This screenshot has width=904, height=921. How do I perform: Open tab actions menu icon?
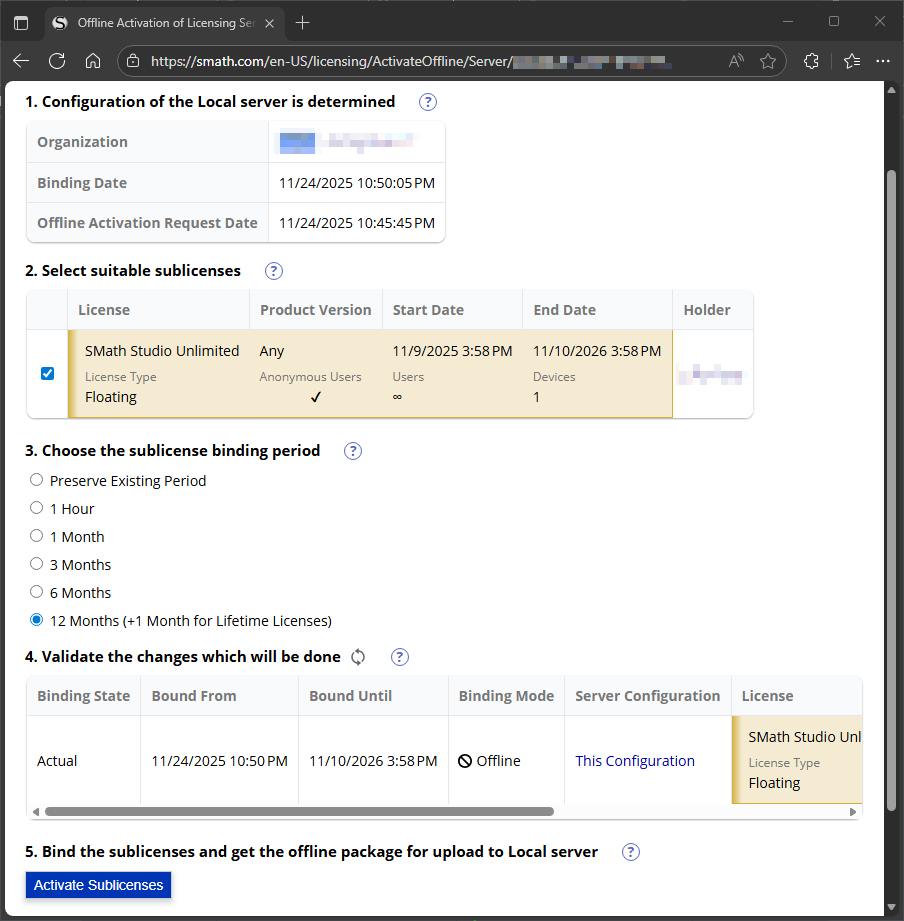pyautogui.click(x=21, y=23)
